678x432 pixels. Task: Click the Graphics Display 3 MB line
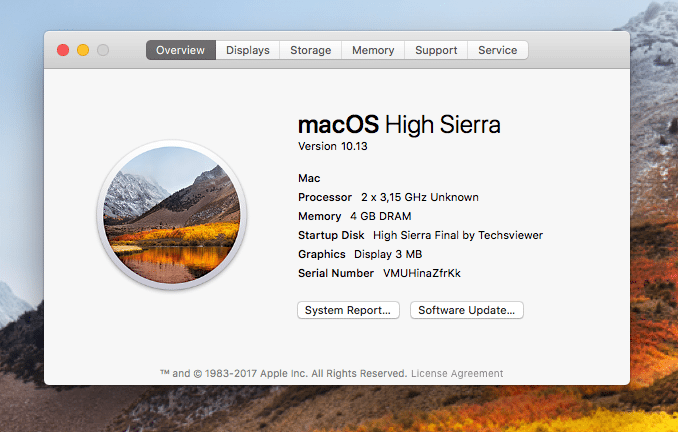pos(360,254)
